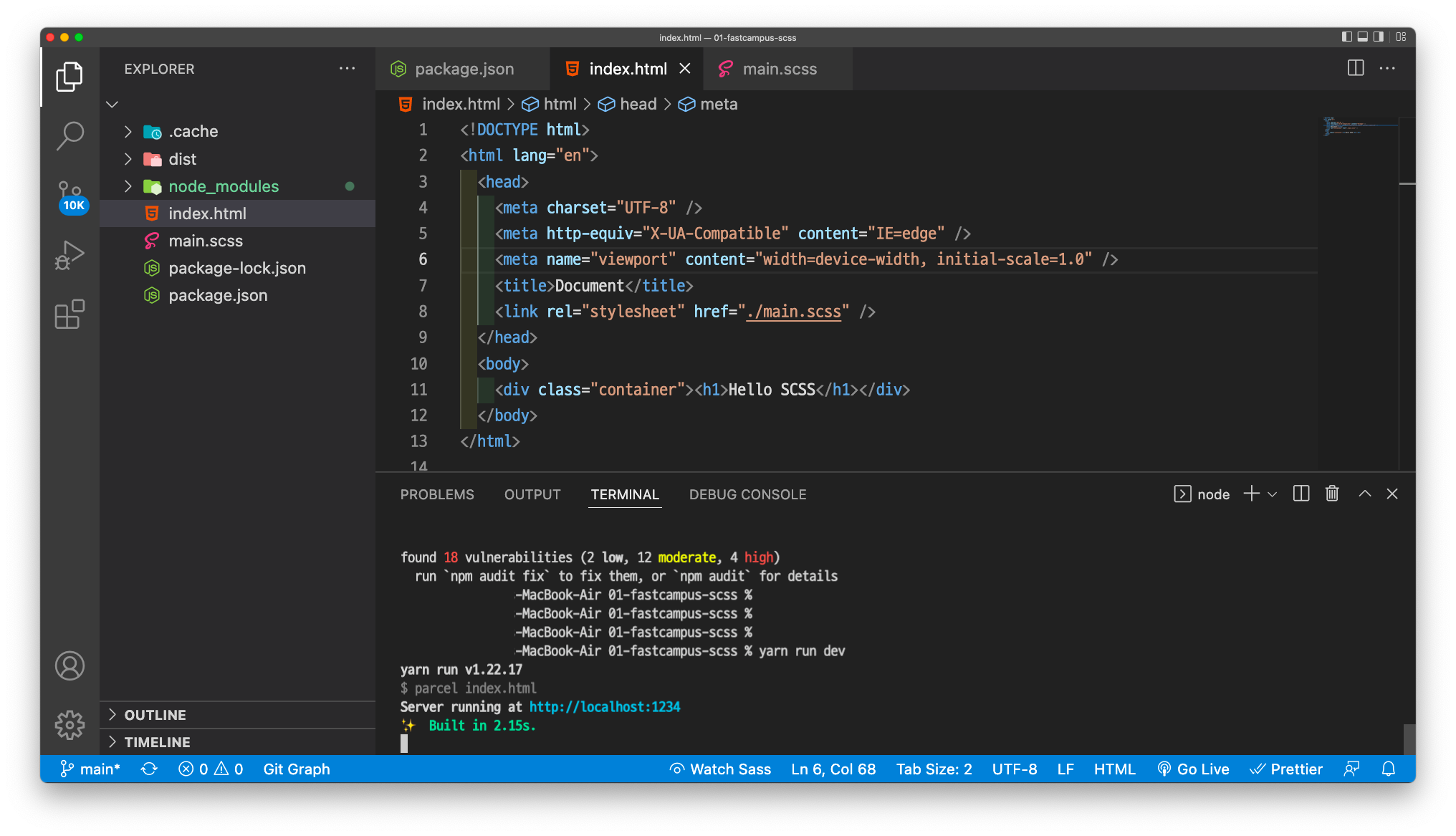1456x836 pixels.
Task: Start Go Live server
Action: [1193, 769]
